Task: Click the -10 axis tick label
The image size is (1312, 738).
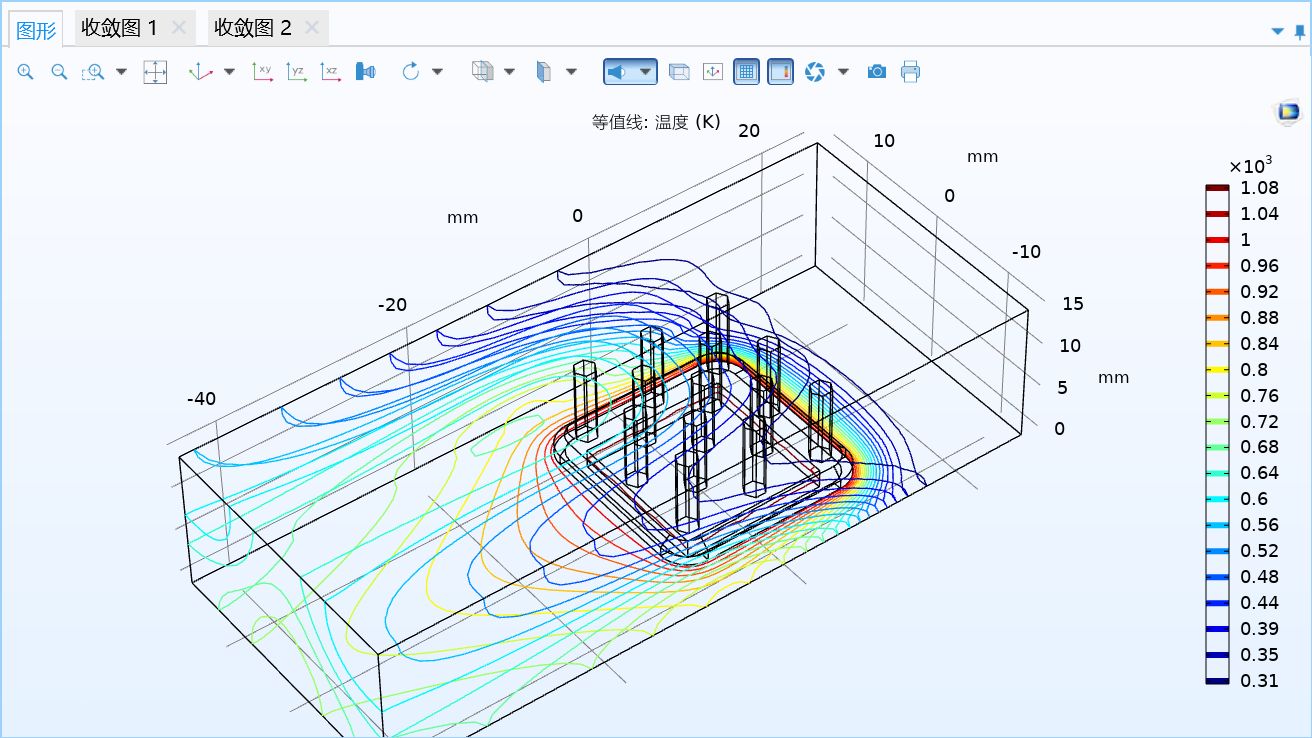Action: pyautogui.click(x=1026, y=252)
